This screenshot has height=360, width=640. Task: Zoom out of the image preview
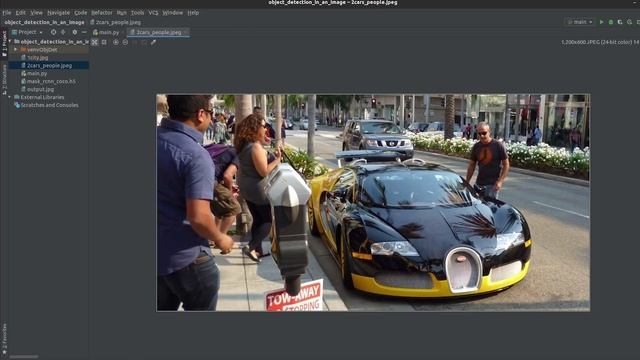[x=125, y=42]
